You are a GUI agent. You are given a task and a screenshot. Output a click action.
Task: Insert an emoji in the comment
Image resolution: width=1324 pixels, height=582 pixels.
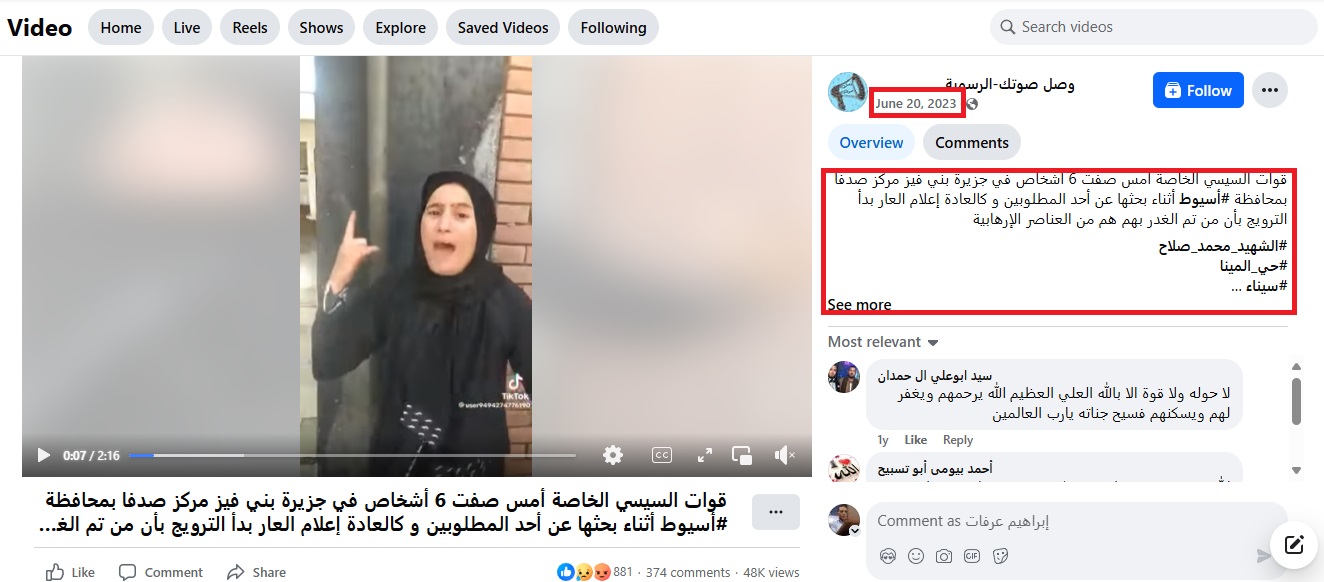tap(915, 556)
